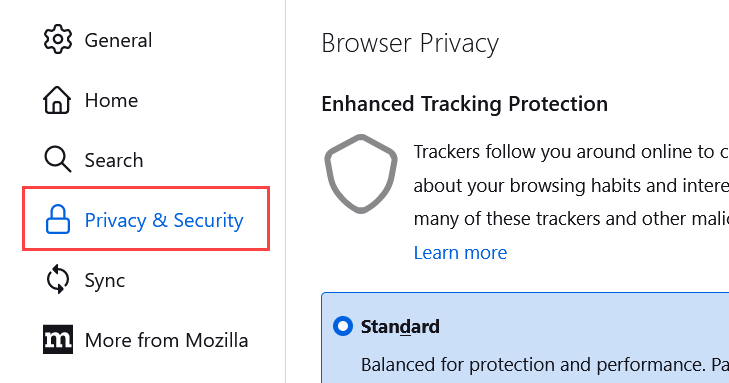This screenshot has width=729, height=383.
Task: Click the Mozilla "m" logo icon
Action: click(x=58, y=339)
